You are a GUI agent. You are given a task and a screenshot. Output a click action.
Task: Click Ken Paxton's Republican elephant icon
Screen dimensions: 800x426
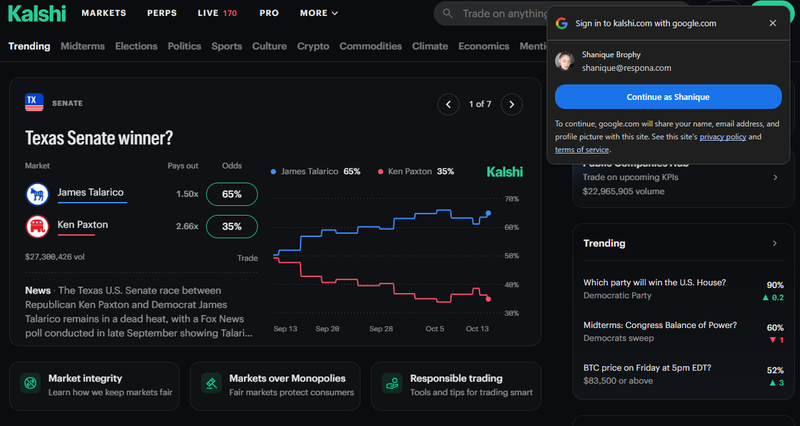pyautogui.click(x=37, y=227)
